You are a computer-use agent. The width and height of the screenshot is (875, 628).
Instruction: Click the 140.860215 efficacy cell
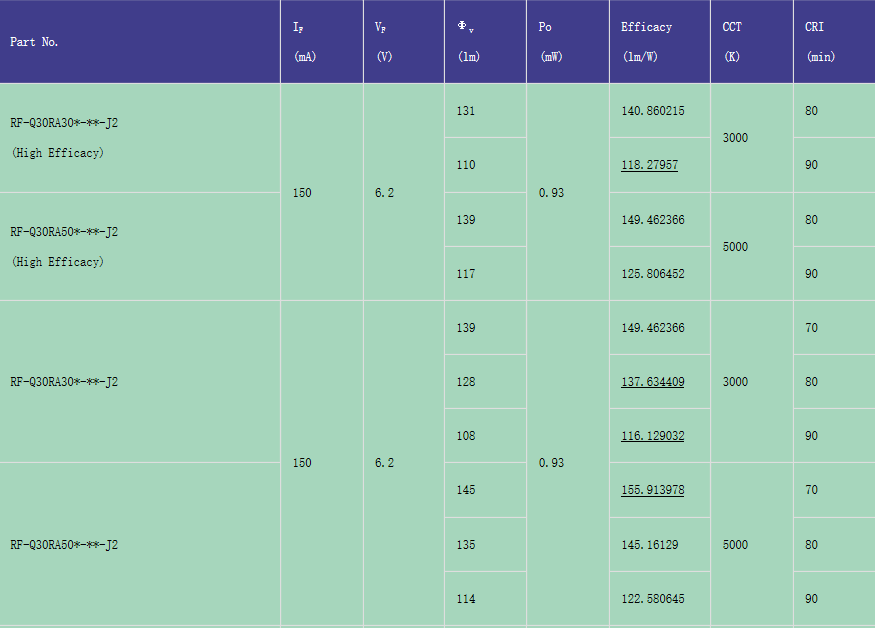point(652,111)
